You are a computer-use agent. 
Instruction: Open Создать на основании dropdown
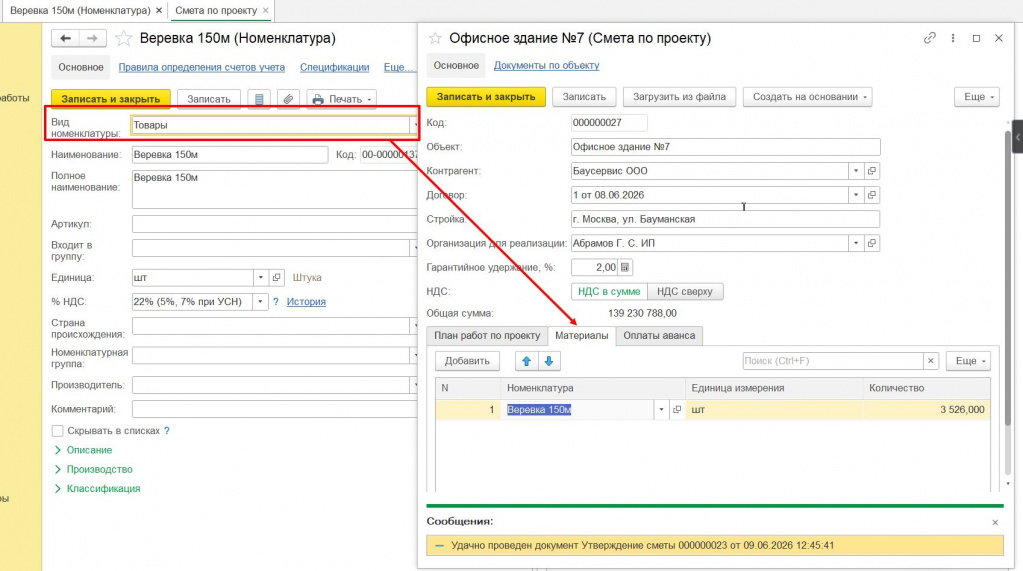809,97
